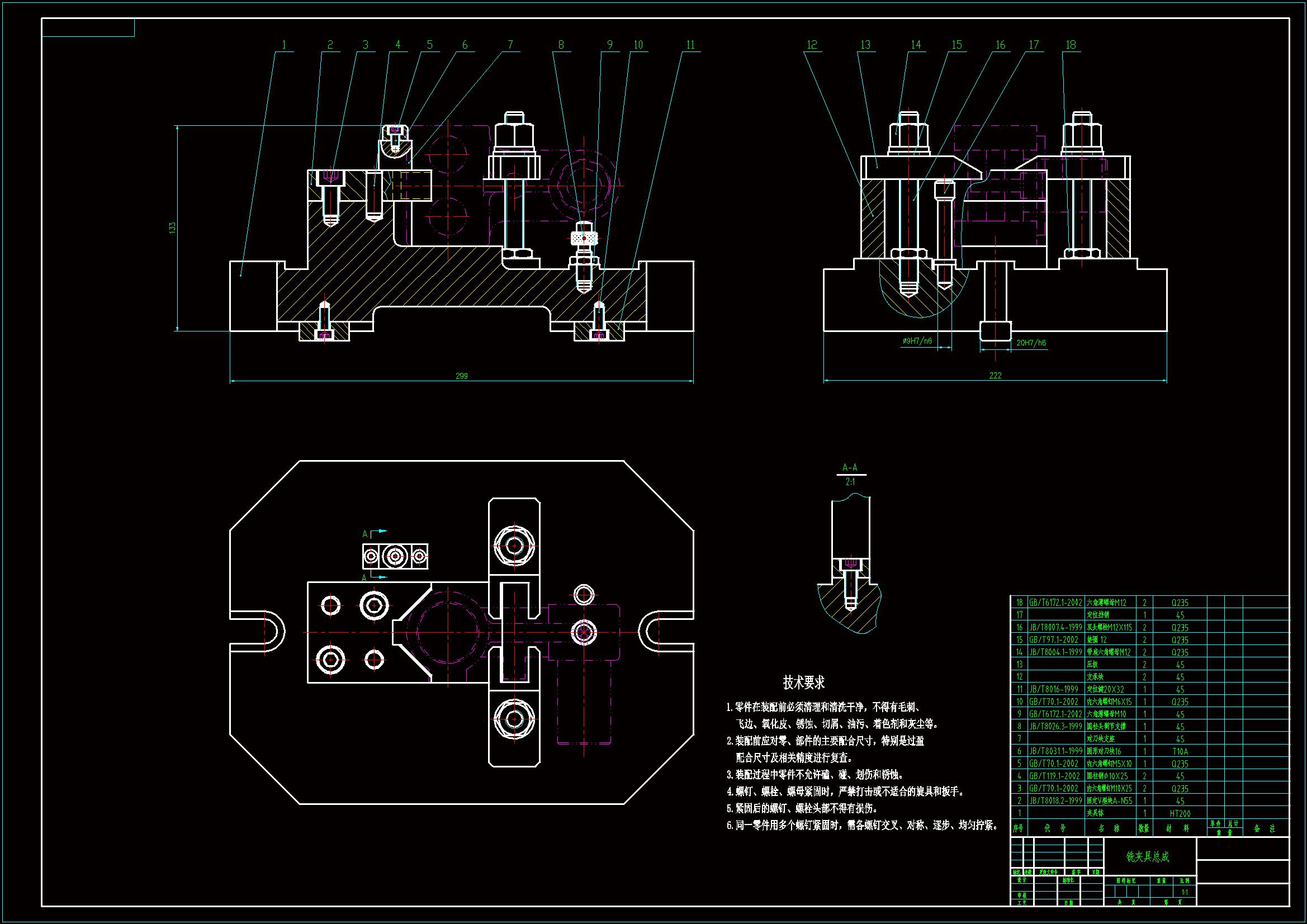This screenshot has height=924, width=1307.
Task: Click the 序号 column header
Action: (x=1019, y=828)
